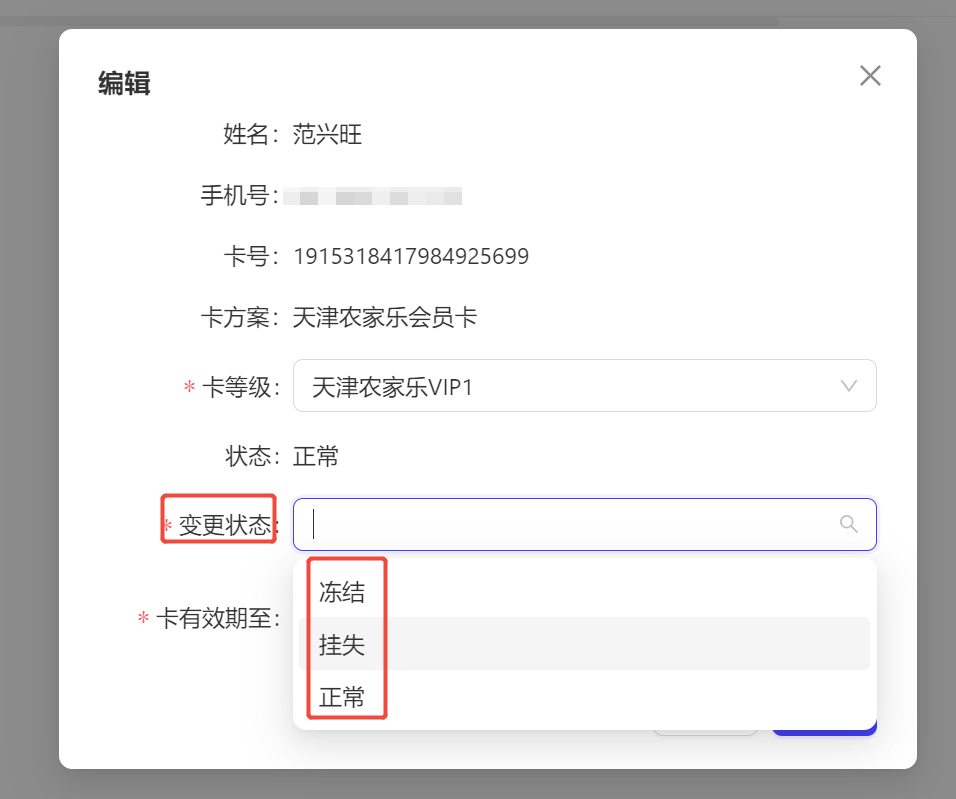This screenshot has width=956, height=799.
Task: Click the 卡等级 field label
Action: [x=240, y=387]
